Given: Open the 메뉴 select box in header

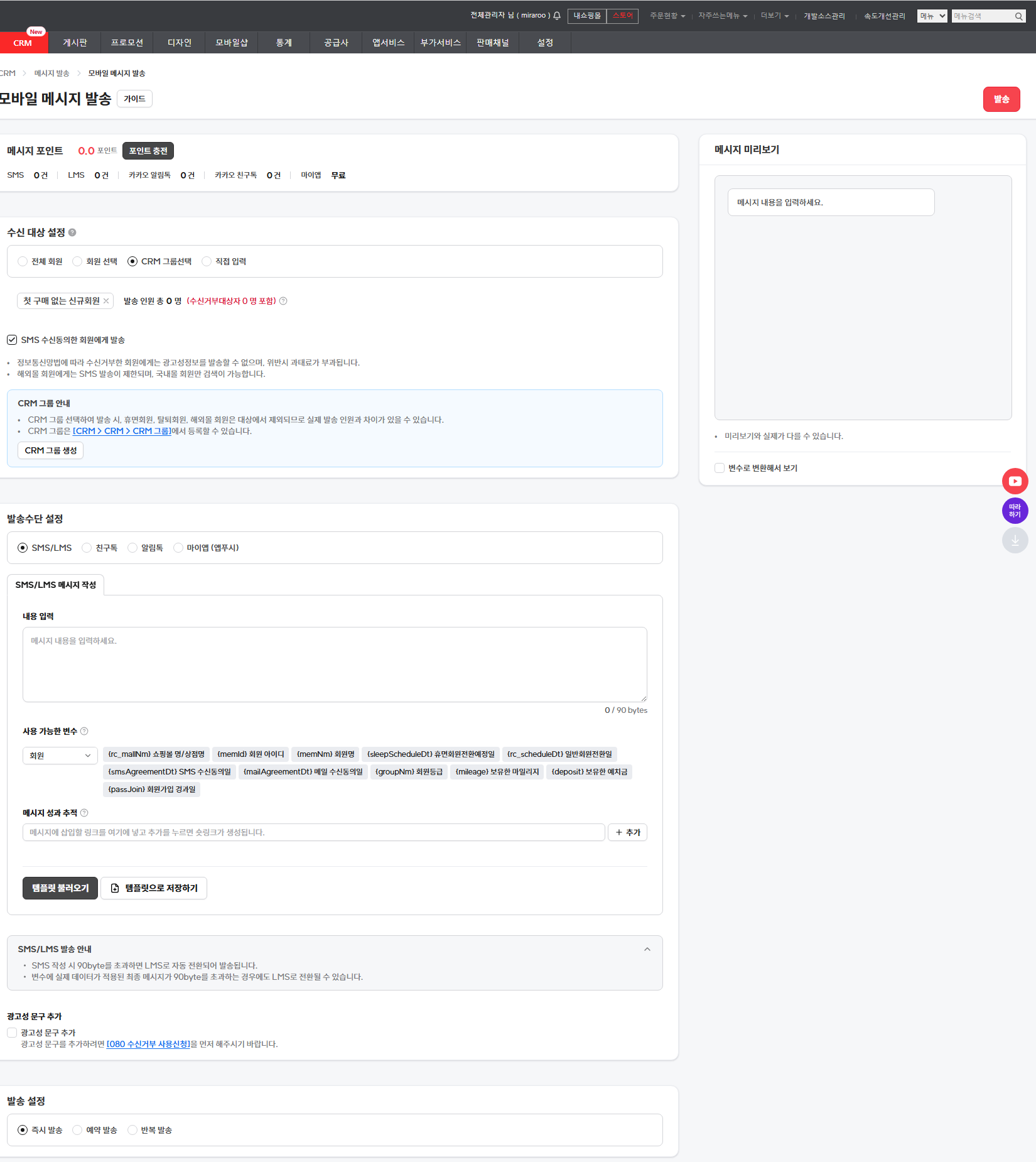Looking at the screenshot, I should (932, 16).
